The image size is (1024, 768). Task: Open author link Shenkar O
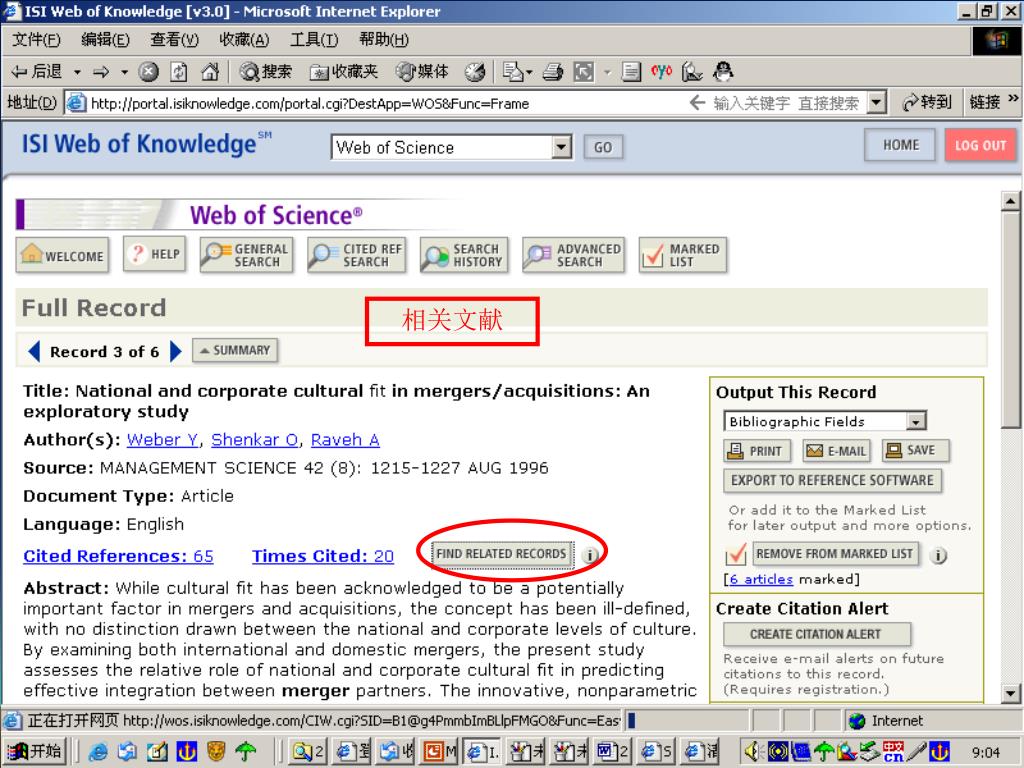click(x=255, y=440)
